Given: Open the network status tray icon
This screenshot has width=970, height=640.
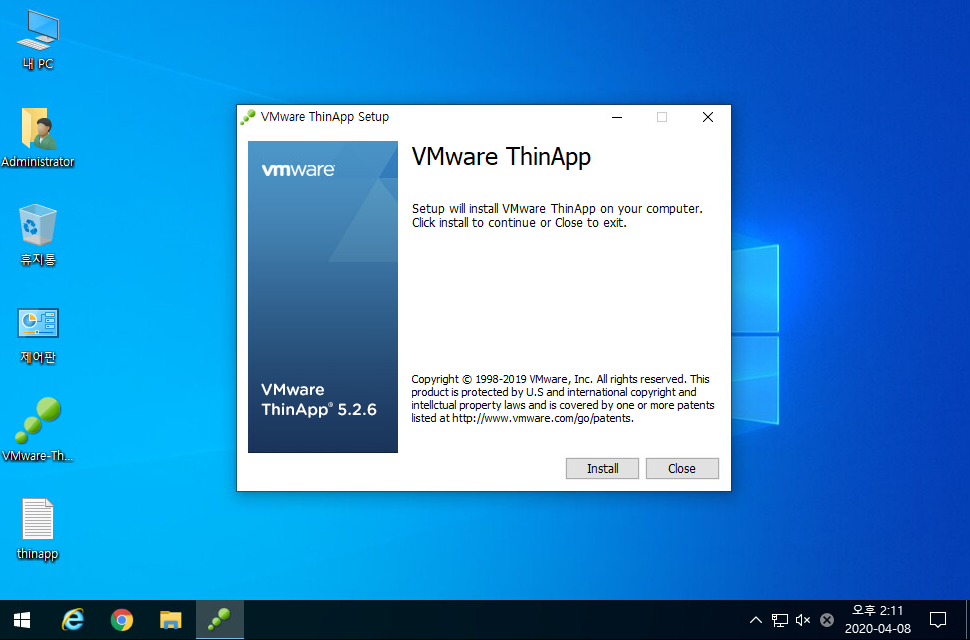Looking at the screenshot, I should click(779, 620).
